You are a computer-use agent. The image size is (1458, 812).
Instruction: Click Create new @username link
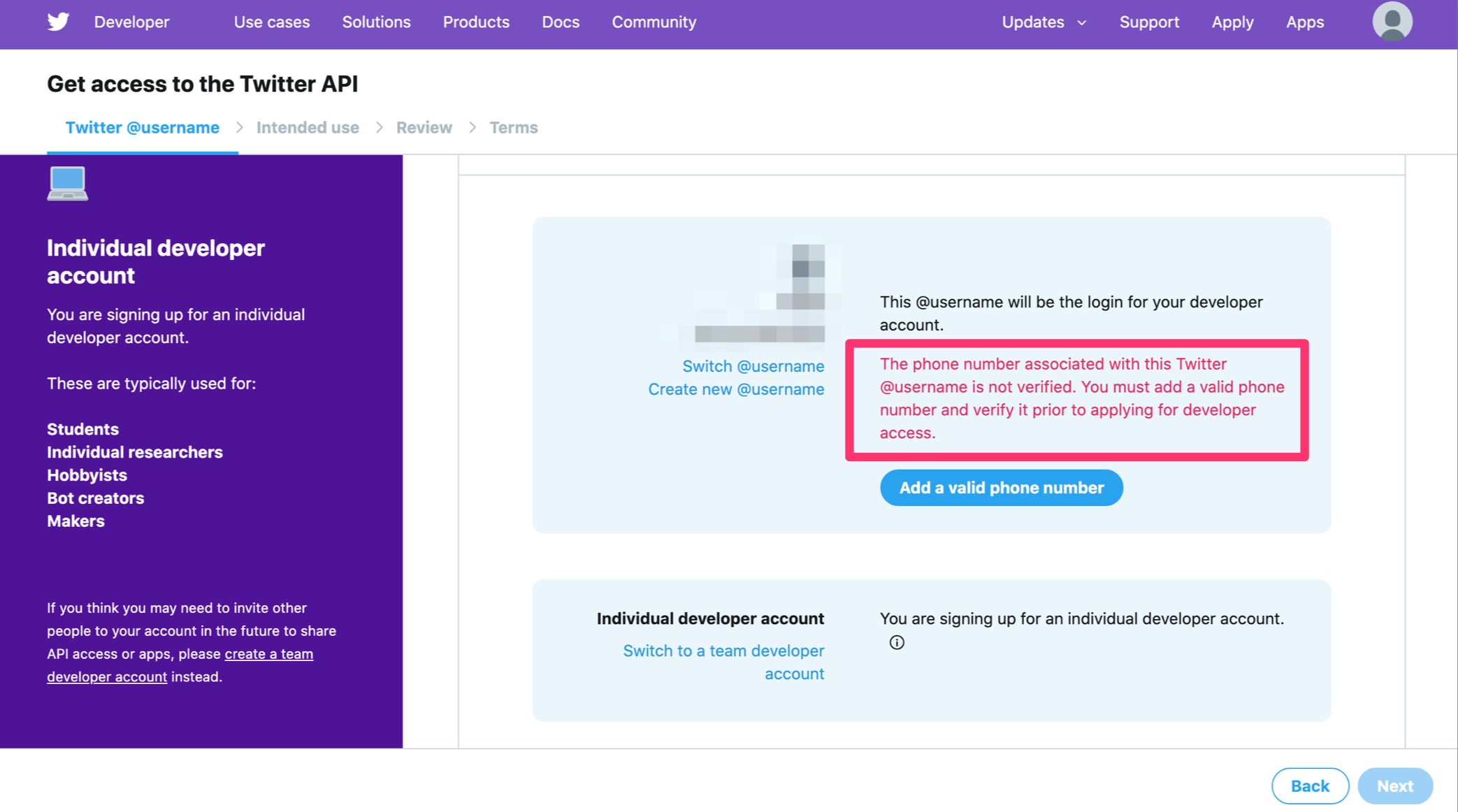735,389
